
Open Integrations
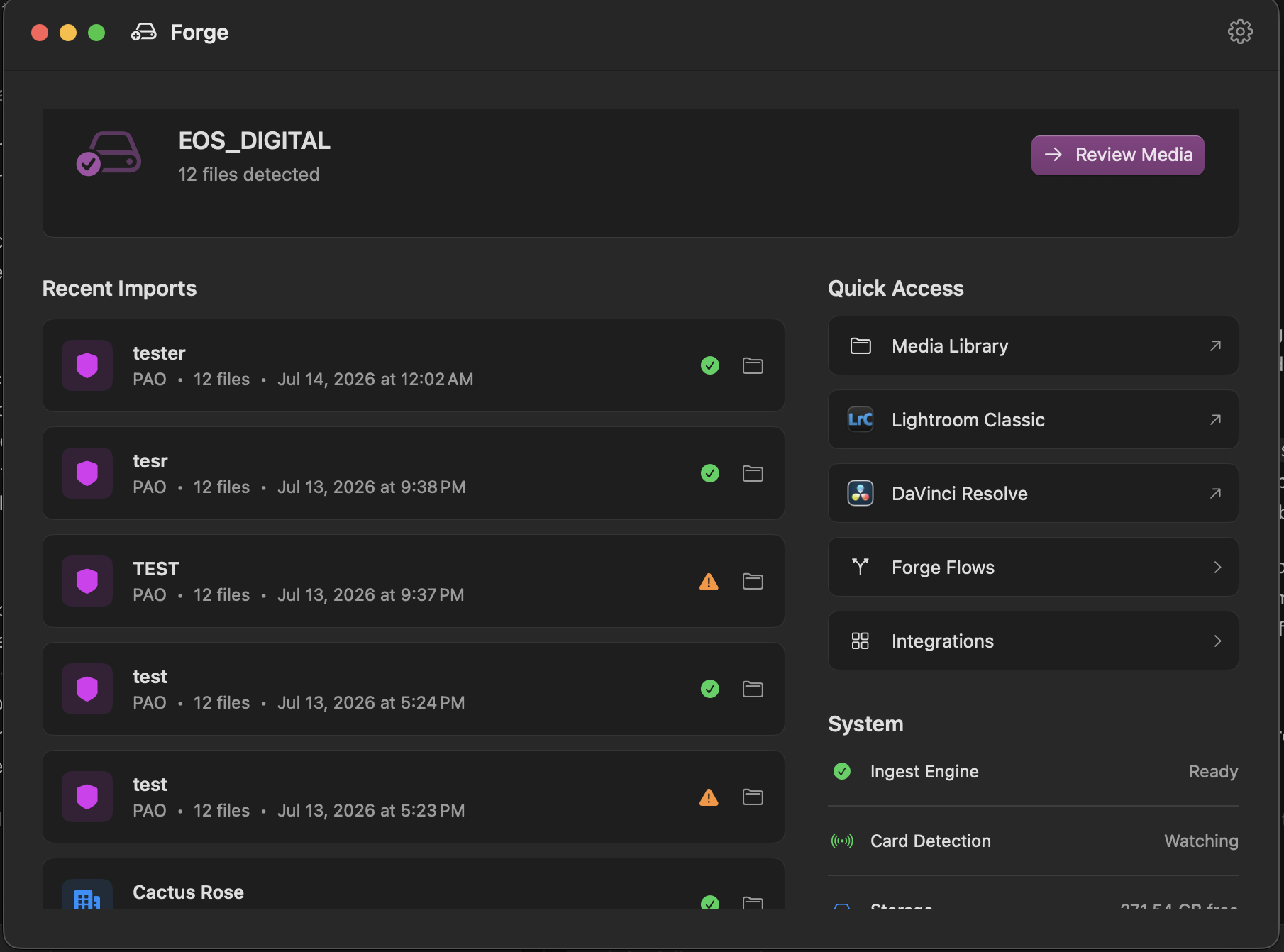click(x=1033, y=641)
